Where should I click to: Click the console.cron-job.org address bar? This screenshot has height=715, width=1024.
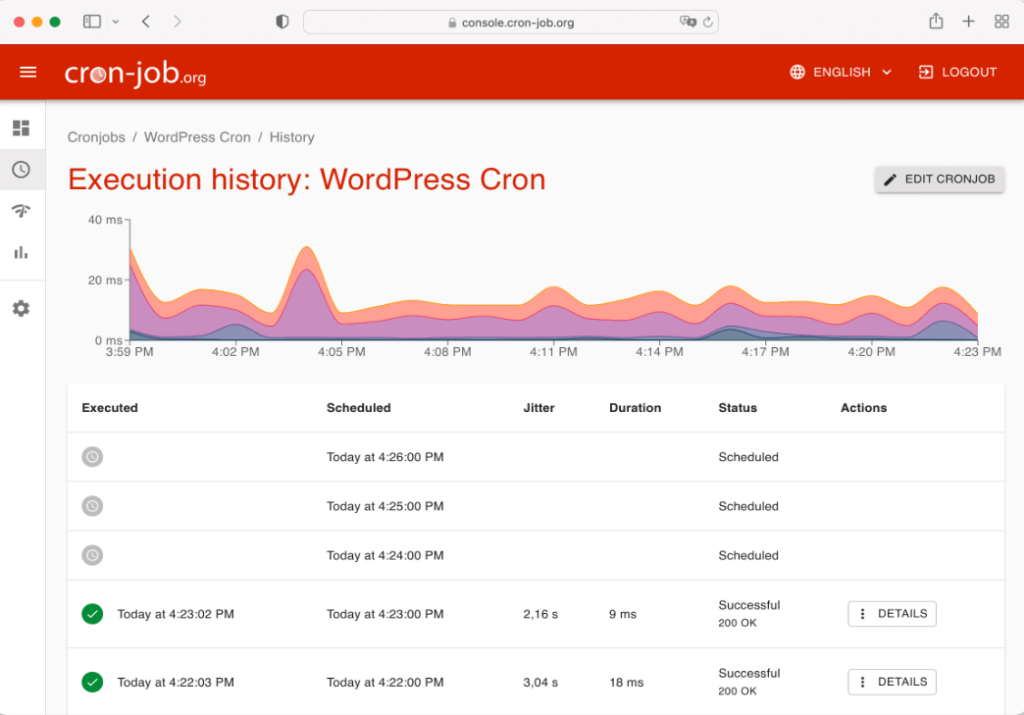pyautogui.click(x=512, y=21)
